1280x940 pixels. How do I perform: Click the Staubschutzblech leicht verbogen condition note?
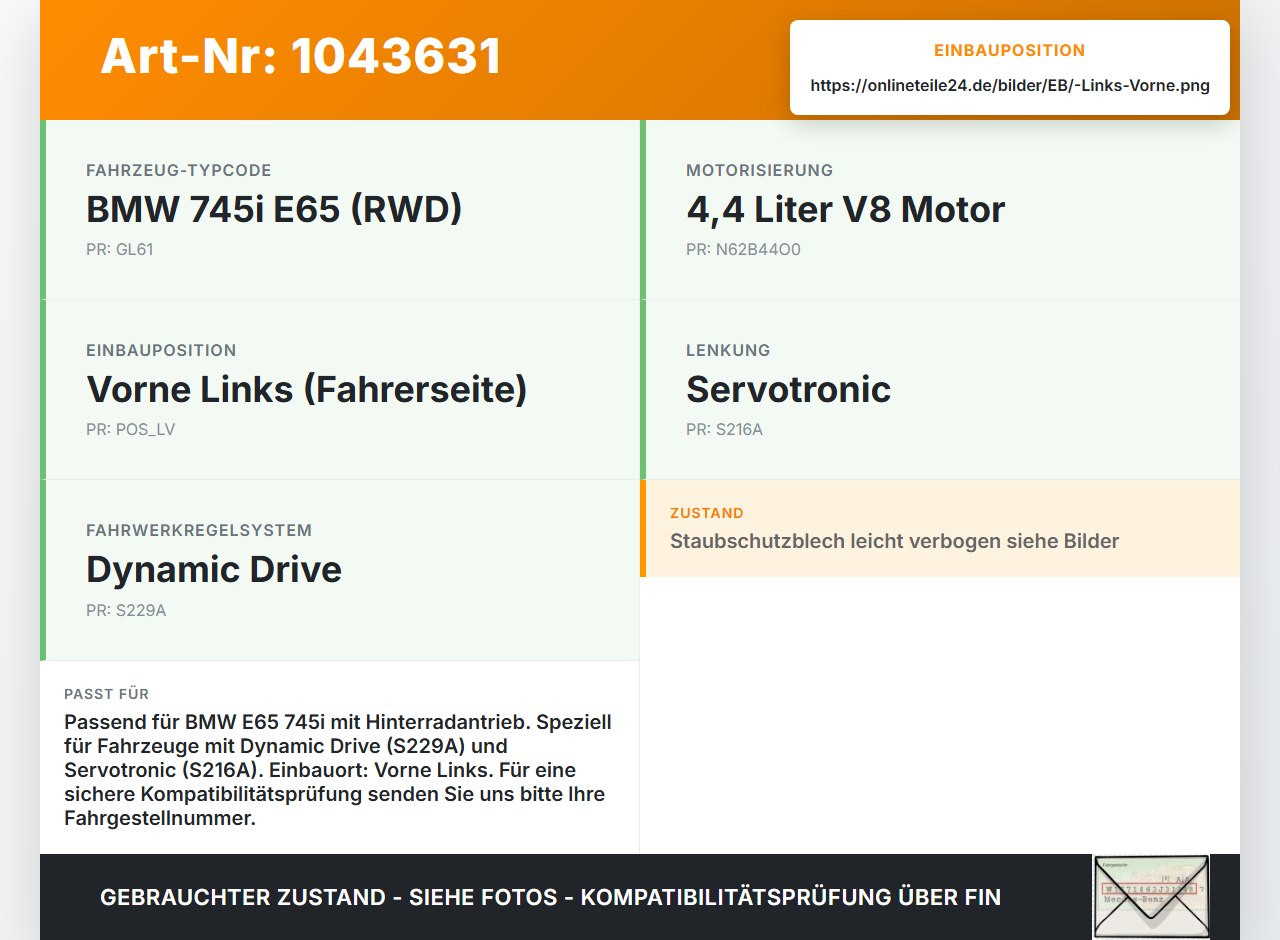894,541
